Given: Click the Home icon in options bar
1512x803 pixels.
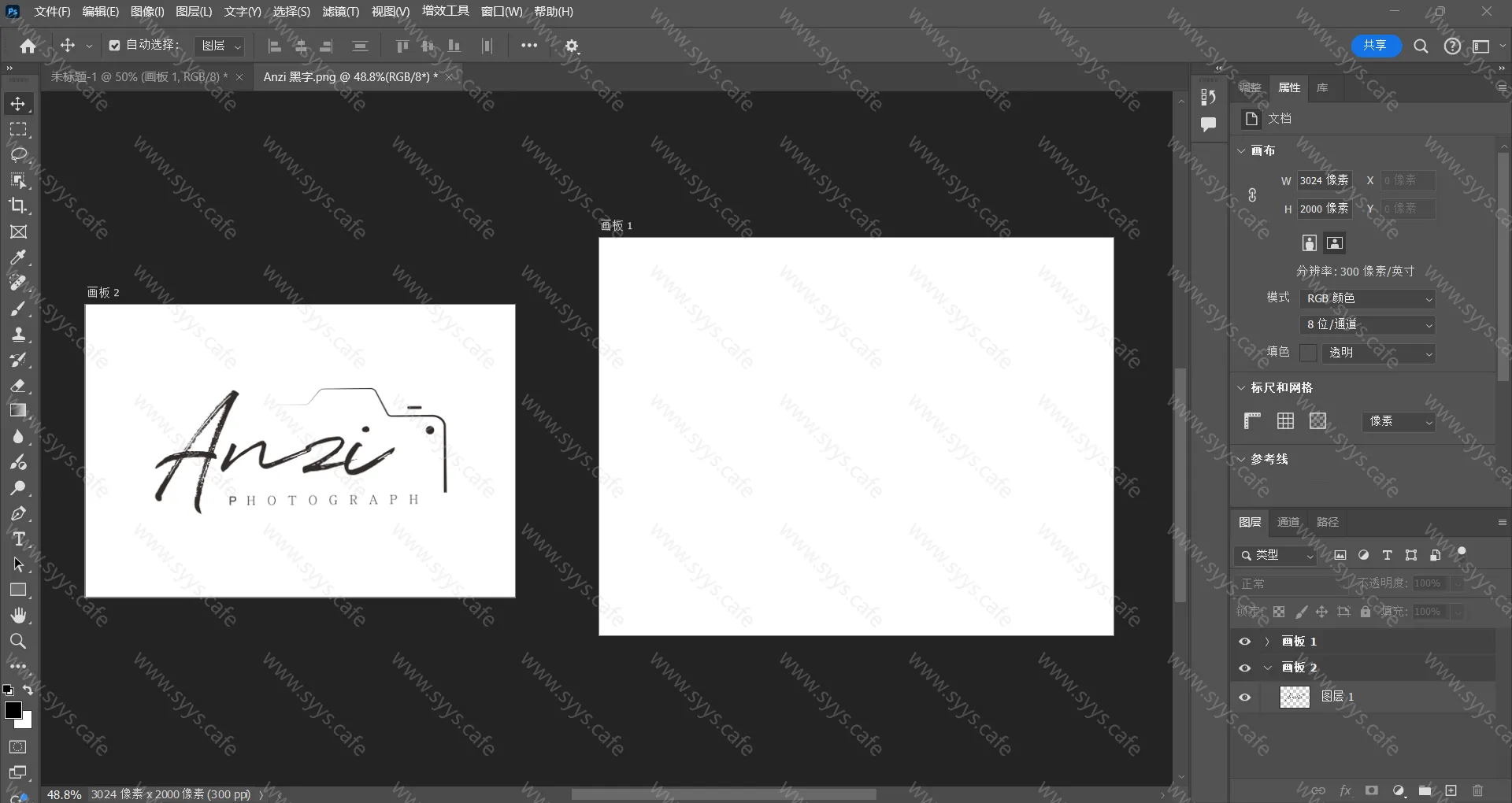Looking at the screenshot, I should 28,46.
